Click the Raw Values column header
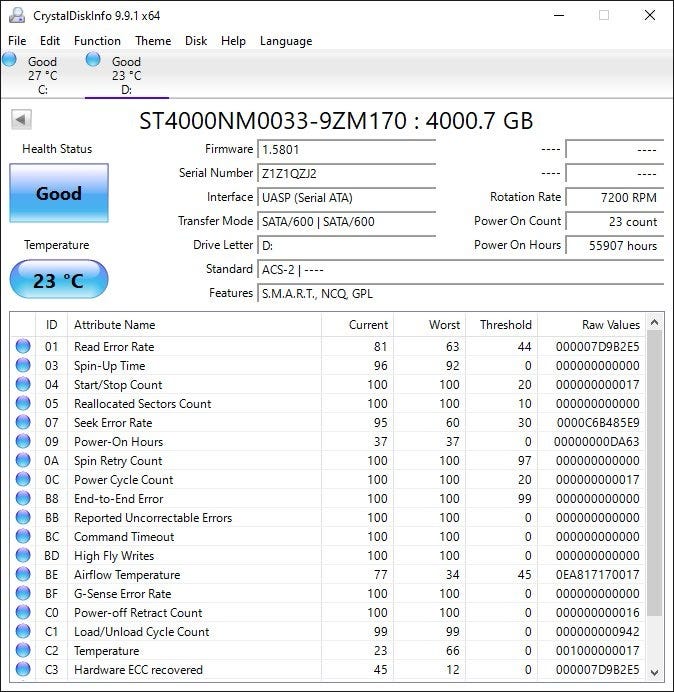This screenshot has width=674, height=692. pos(591,325)
